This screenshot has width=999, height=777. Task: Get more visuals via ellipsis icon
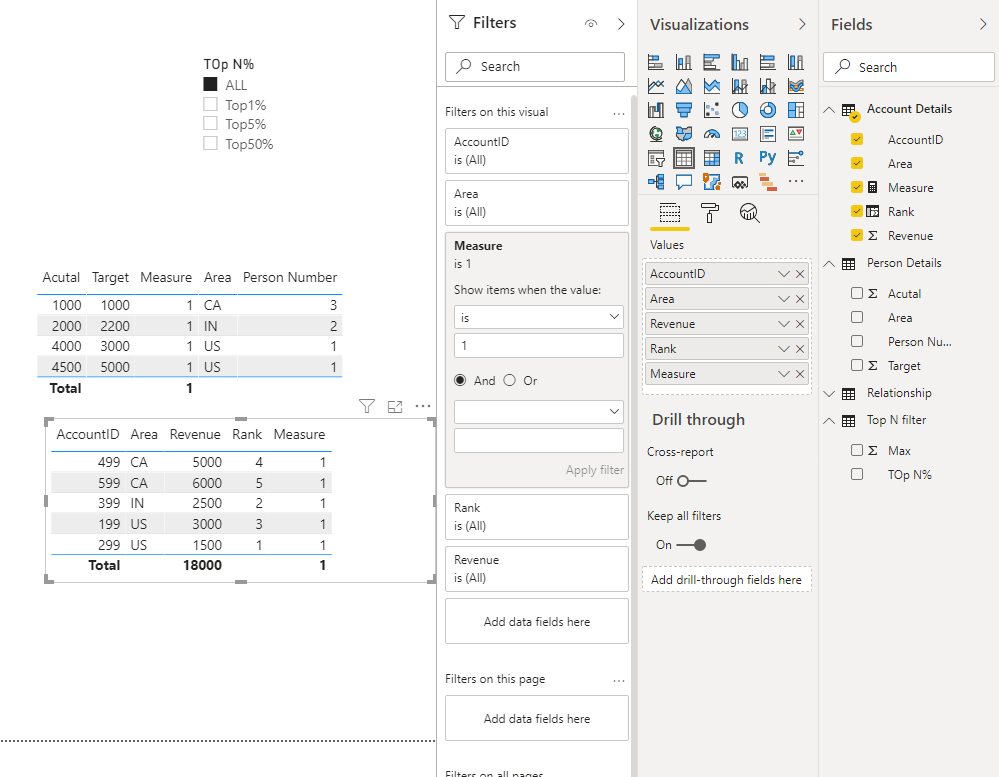(796, 182)
